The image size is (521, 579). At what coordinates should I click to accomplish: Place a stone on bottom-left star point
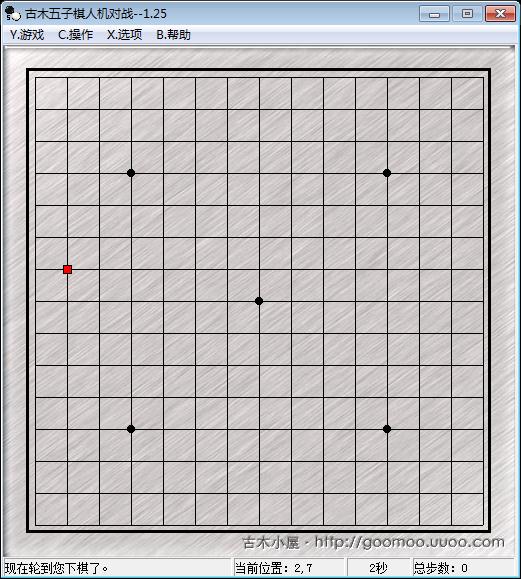[131, 429]
